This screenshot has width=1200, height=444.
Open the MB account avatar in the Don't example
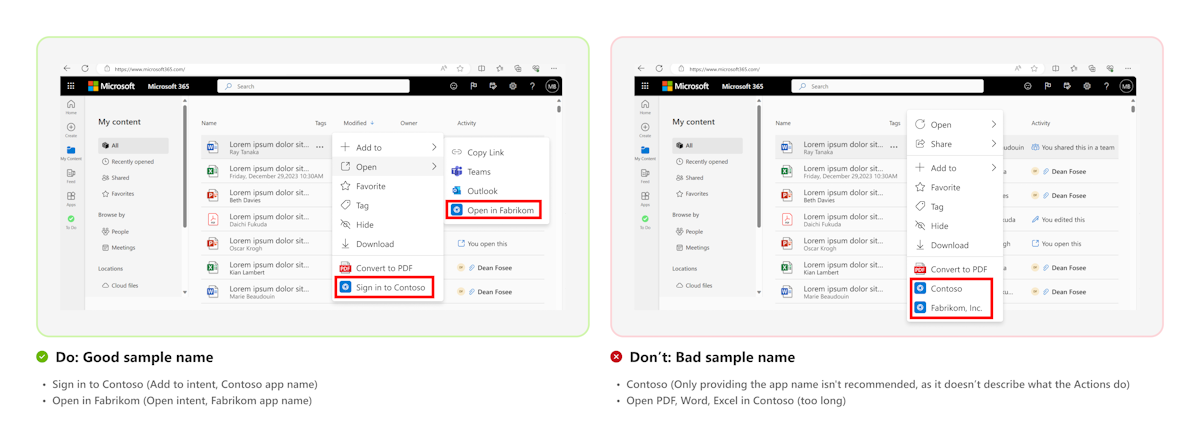1126,86
